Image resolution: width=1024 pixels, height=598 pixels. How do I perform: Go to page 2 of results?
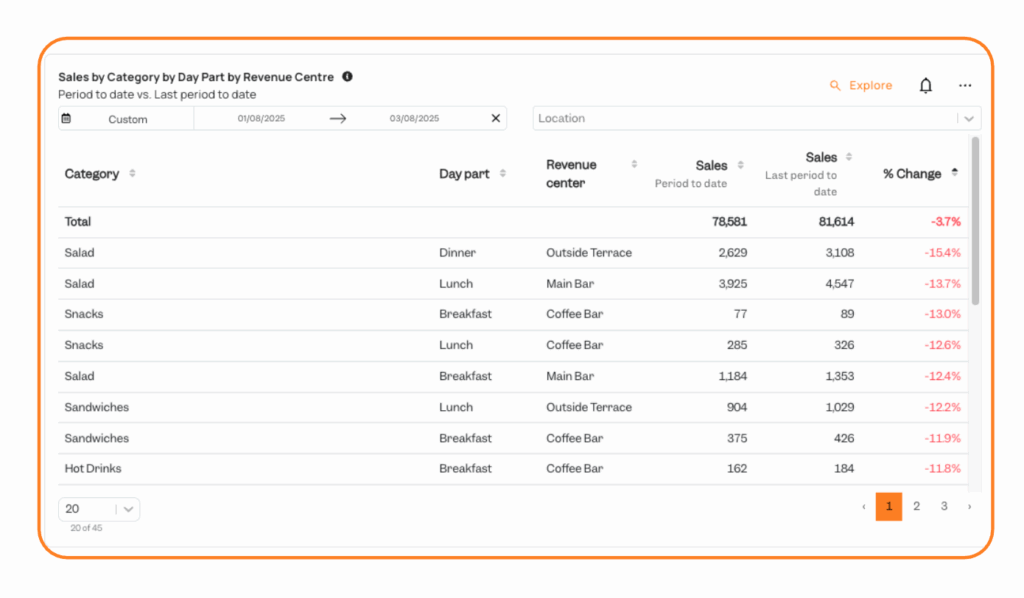tap(916, 507)
